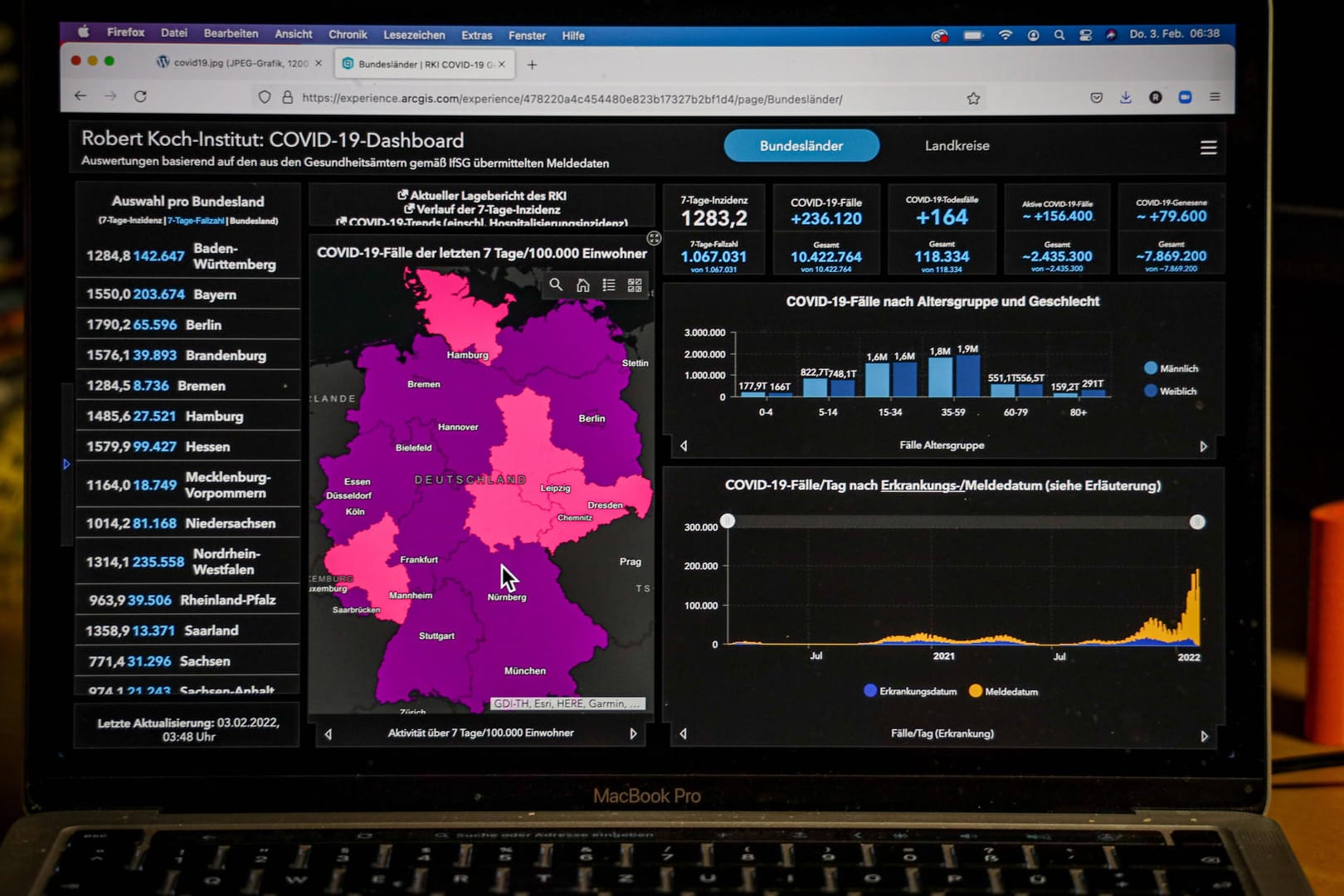1344x896 pixels.
Task: Click the right time-range slider handle
Action: click(x=1197, y=522)
